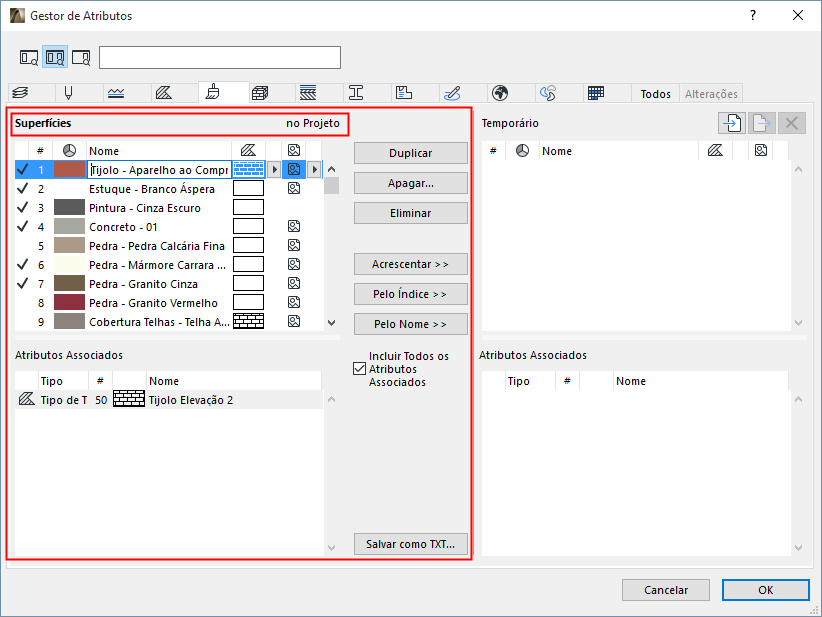Click the Pelo Nome >> button
Image resolution: width=822 pixels, height=617 pixels.
410,324
